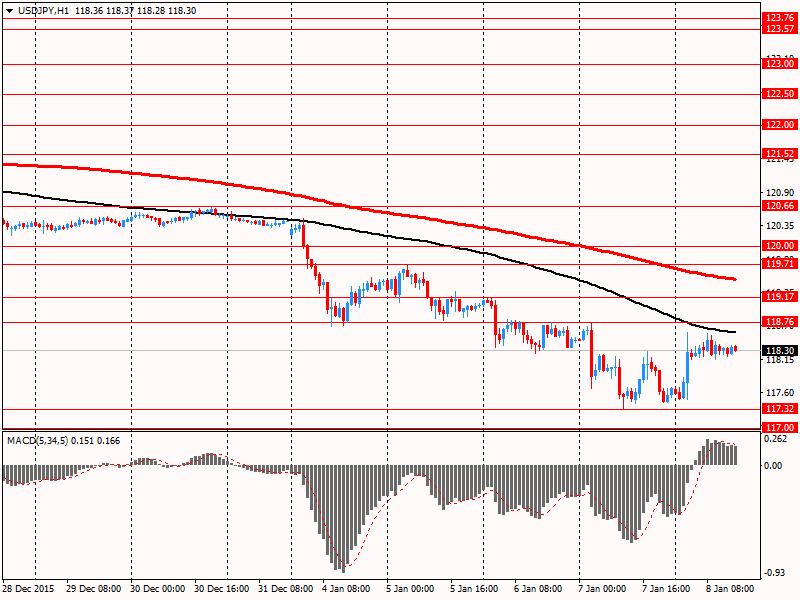Image resolution: width=800 pixels, height=600 pixels.
Task: Select the 121.52 red price level label
Action: 780,154
